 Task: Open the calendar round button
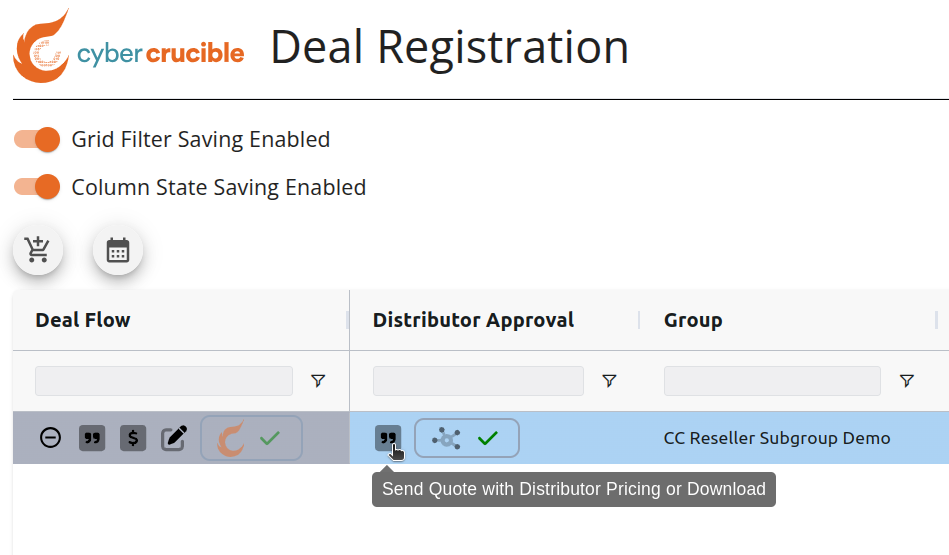pos(118,250)
